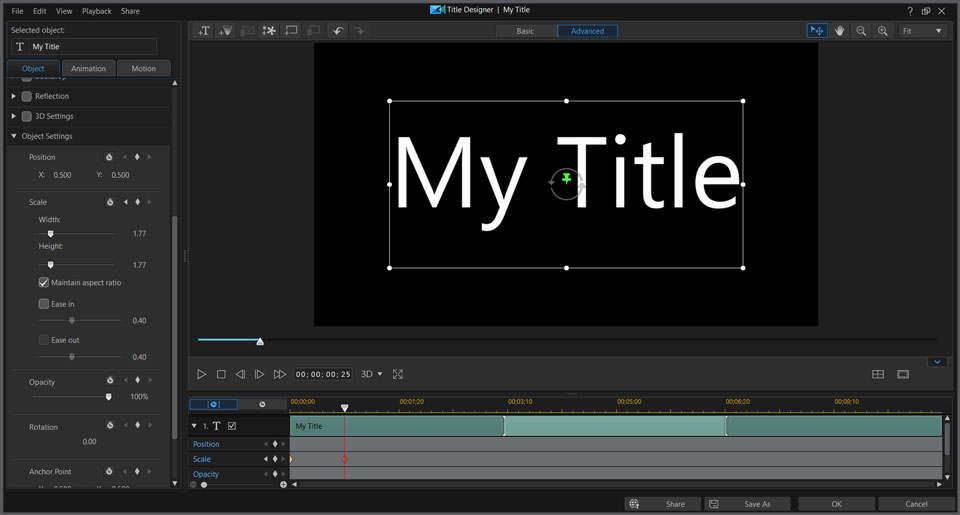Add a keyframe for Opacity in panel
Viewport: 960px width, 515px height.
[137, 381]
